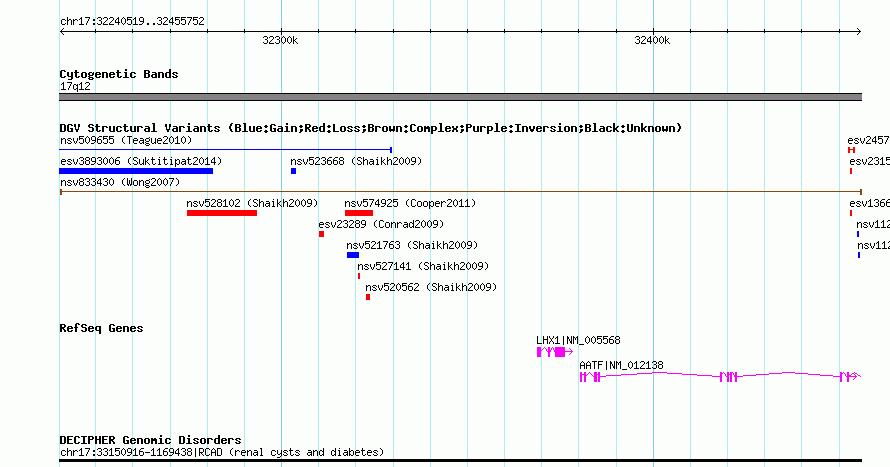Click the ruler's right arrowhead

pos(859,32)
